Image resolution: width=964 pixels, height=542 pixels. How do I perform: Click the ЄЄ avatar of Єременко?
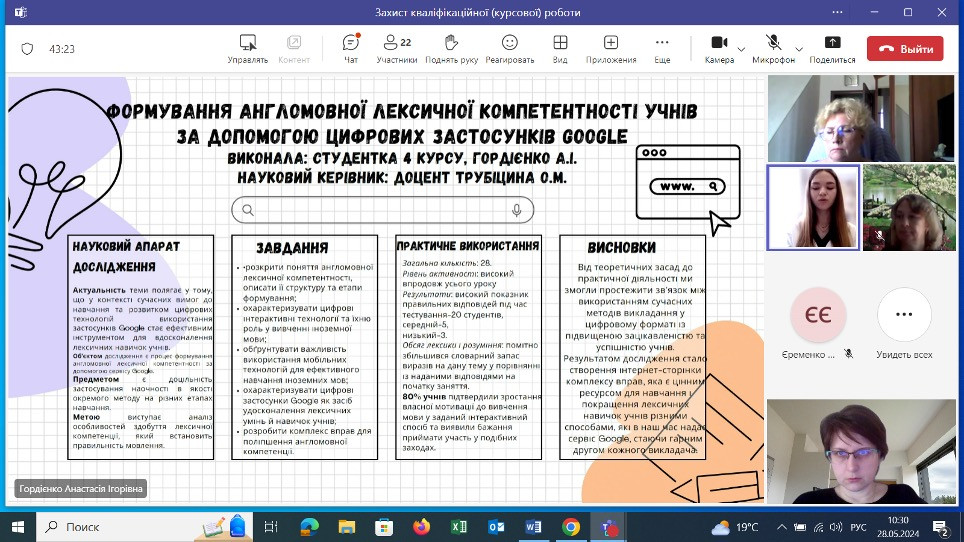(x=818, y=315)
